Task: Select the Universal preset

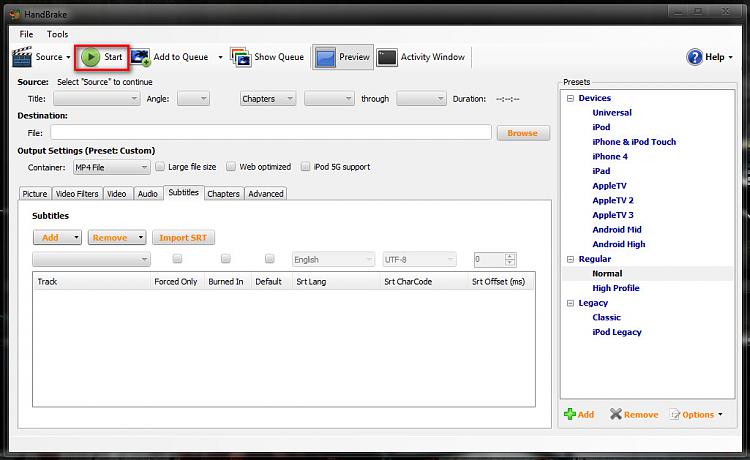Action: click(x=612, y=113)
